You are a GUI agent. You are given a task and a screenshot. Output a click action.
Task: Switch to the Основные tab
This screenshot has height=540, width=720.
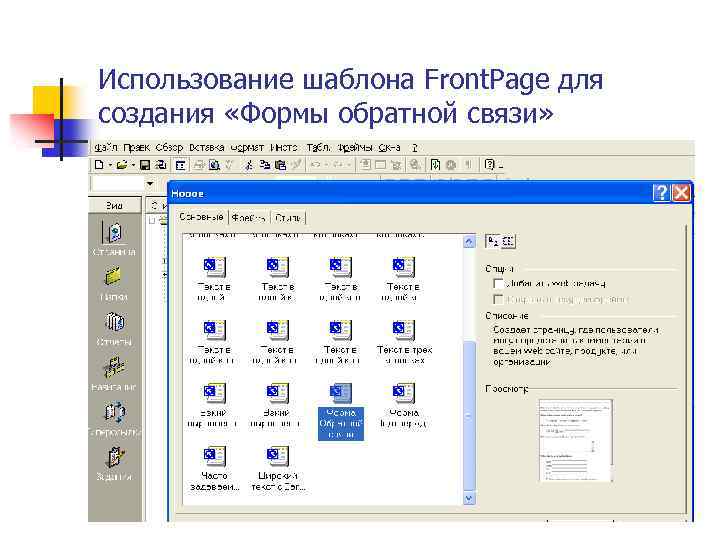pyautogui.click(x=201, y=217)
